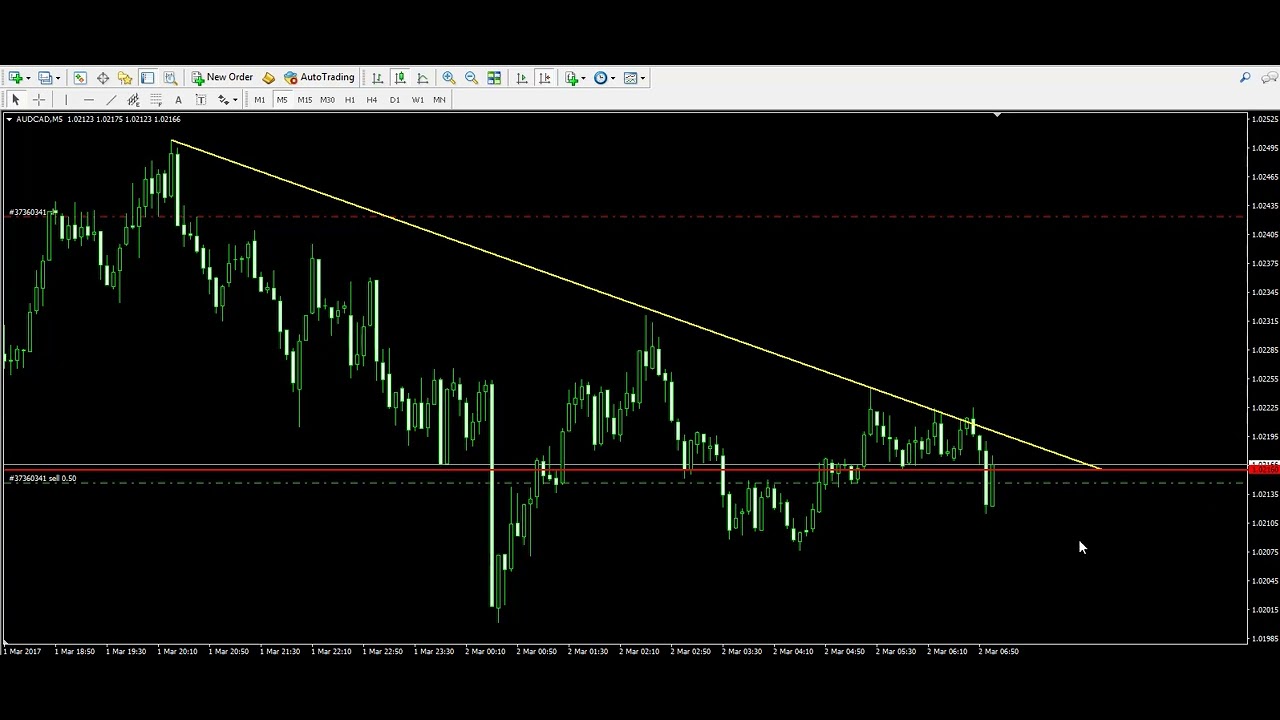
Task: Click the New Order button
Action: (222, 77)
